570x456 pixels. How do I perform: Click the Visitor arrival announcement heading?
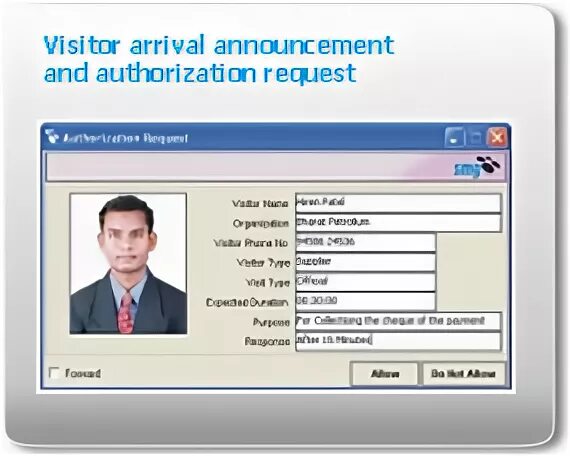(219, 59)
